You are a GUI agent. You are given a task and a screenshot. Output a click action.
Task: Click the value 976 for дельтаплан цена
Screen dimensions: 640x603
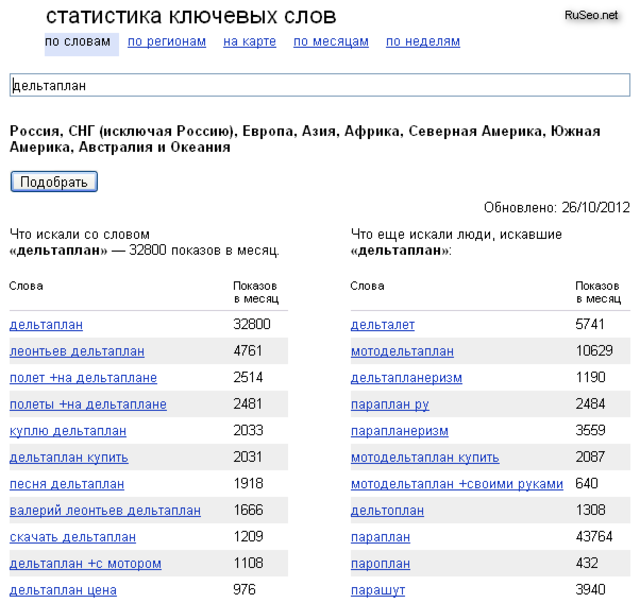[x=244, y=590]
